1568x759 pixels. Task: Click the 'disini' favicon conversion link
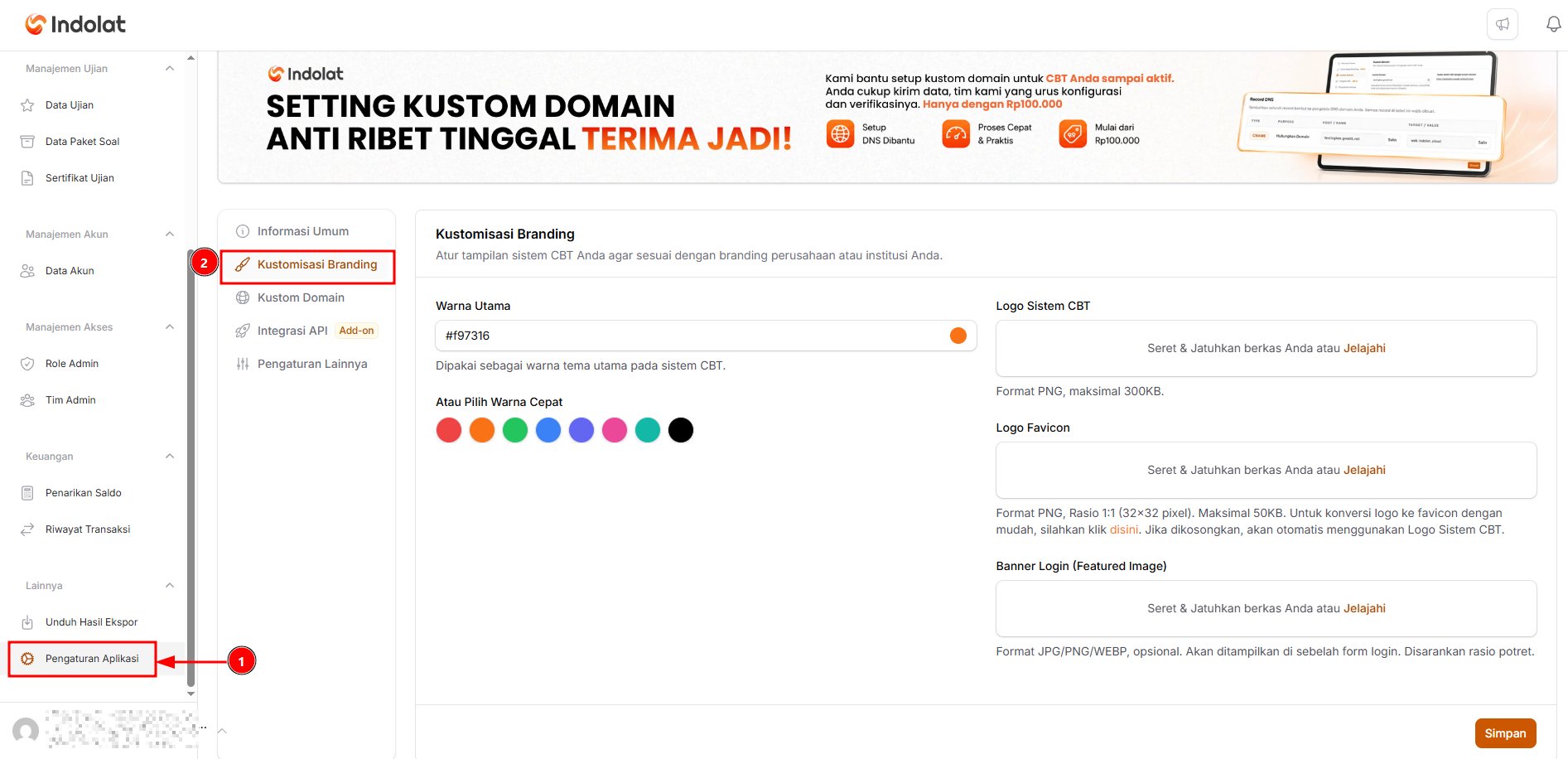point(1124,529)
